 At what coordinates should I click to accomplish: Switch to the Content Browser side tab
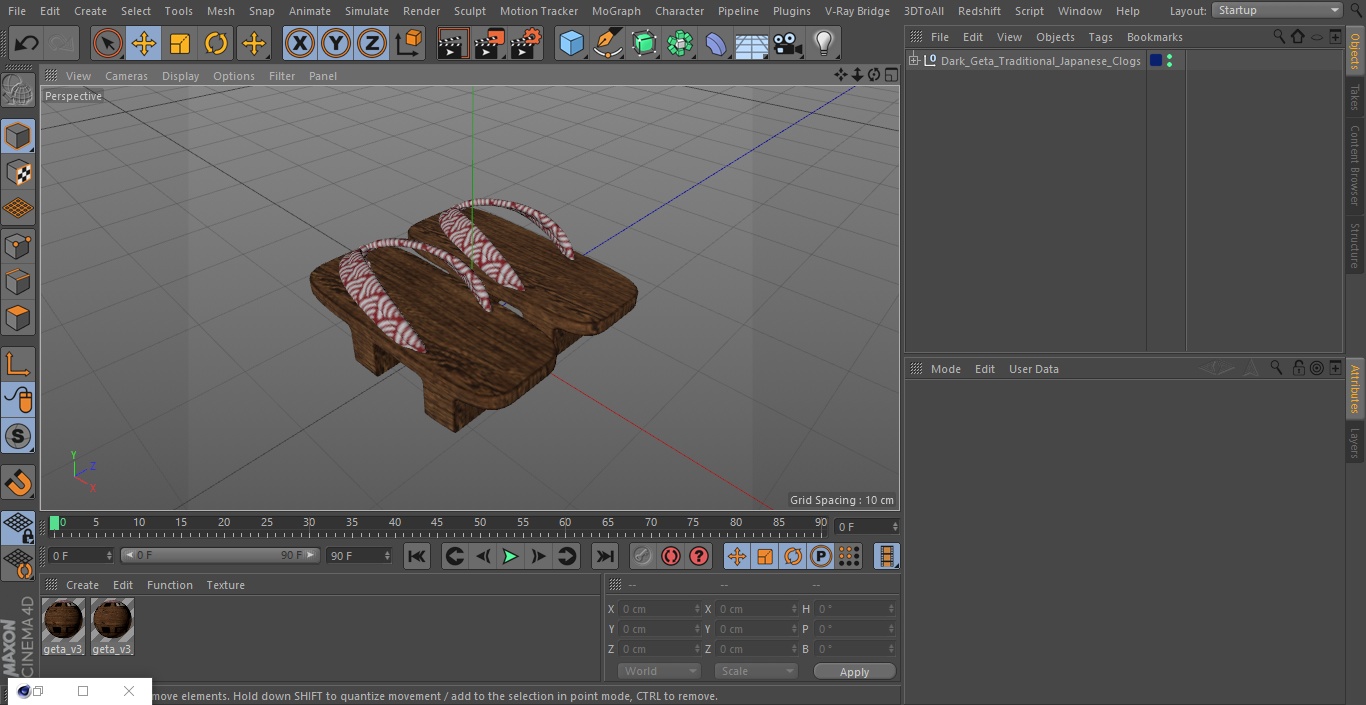click(x=1355, y=164)
